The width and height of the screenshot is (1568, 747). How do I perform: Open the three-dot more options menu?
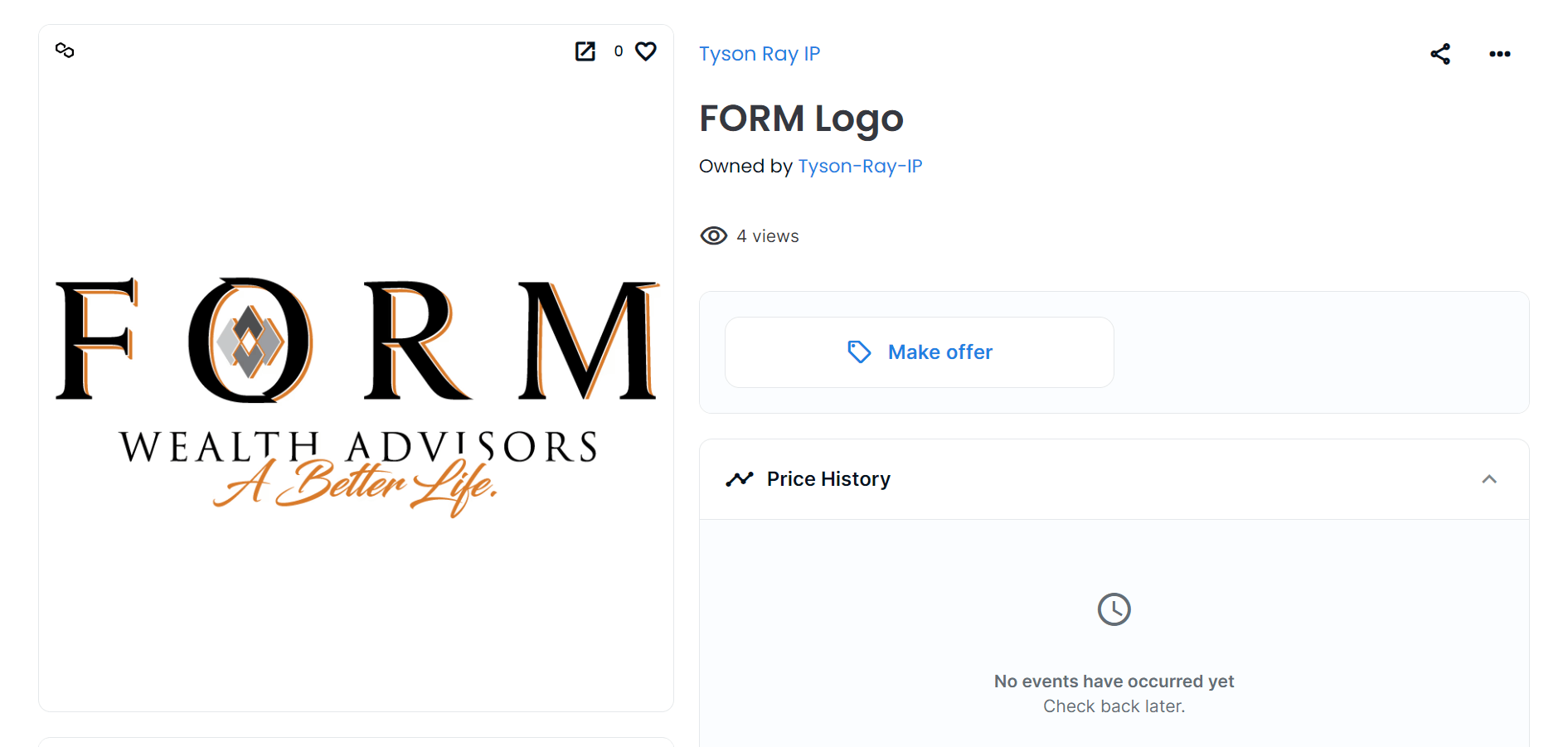(1500, 54)
